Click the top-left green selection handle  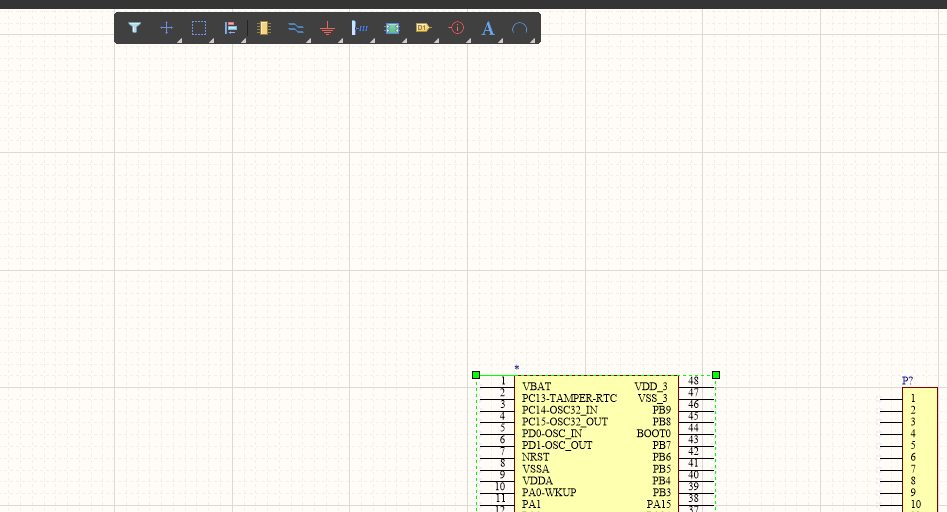pos(476,375)
